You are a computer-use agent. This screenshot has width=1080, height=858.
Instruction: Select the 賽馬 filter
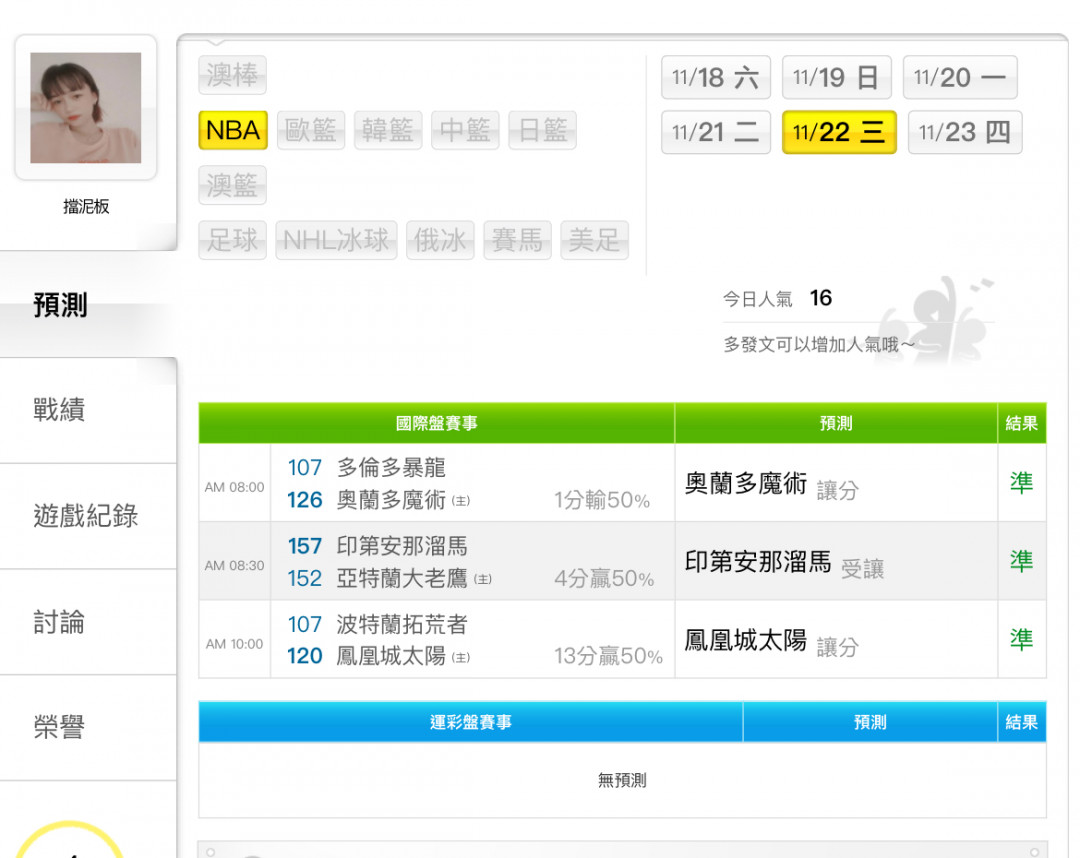pyautogui.click(x=517, y=240)
